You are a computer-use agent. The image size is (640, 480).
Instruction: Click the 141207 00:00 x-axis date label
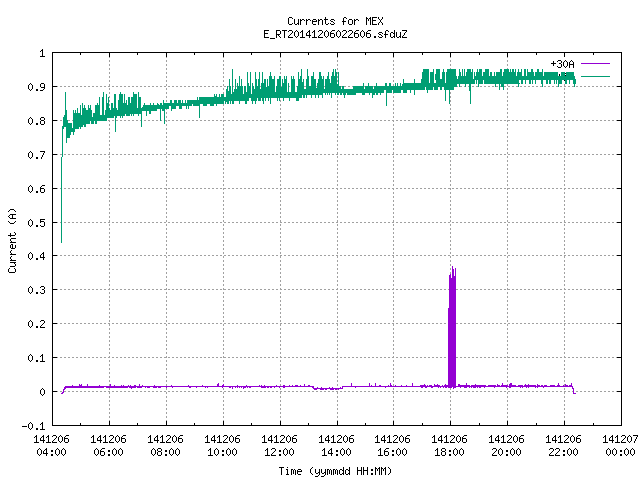pos(620,446)
